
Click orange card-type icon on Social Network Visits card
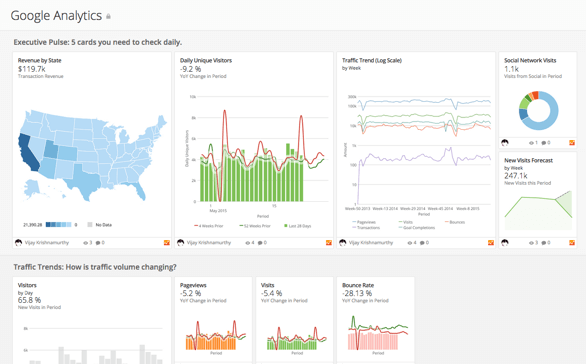click(572, 143)
